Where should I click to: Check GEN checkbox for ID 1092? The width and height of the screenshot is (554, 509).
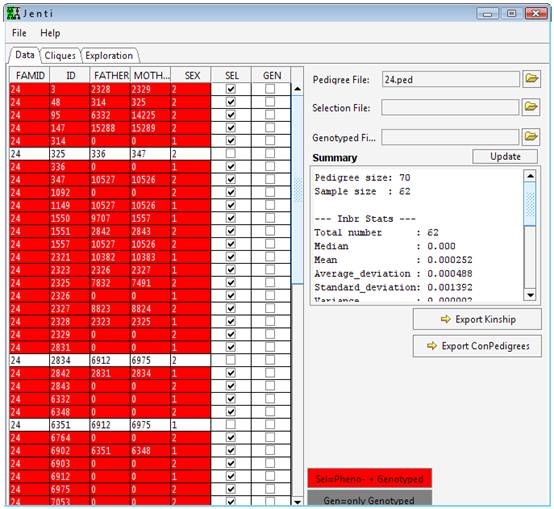click(270, 192)
